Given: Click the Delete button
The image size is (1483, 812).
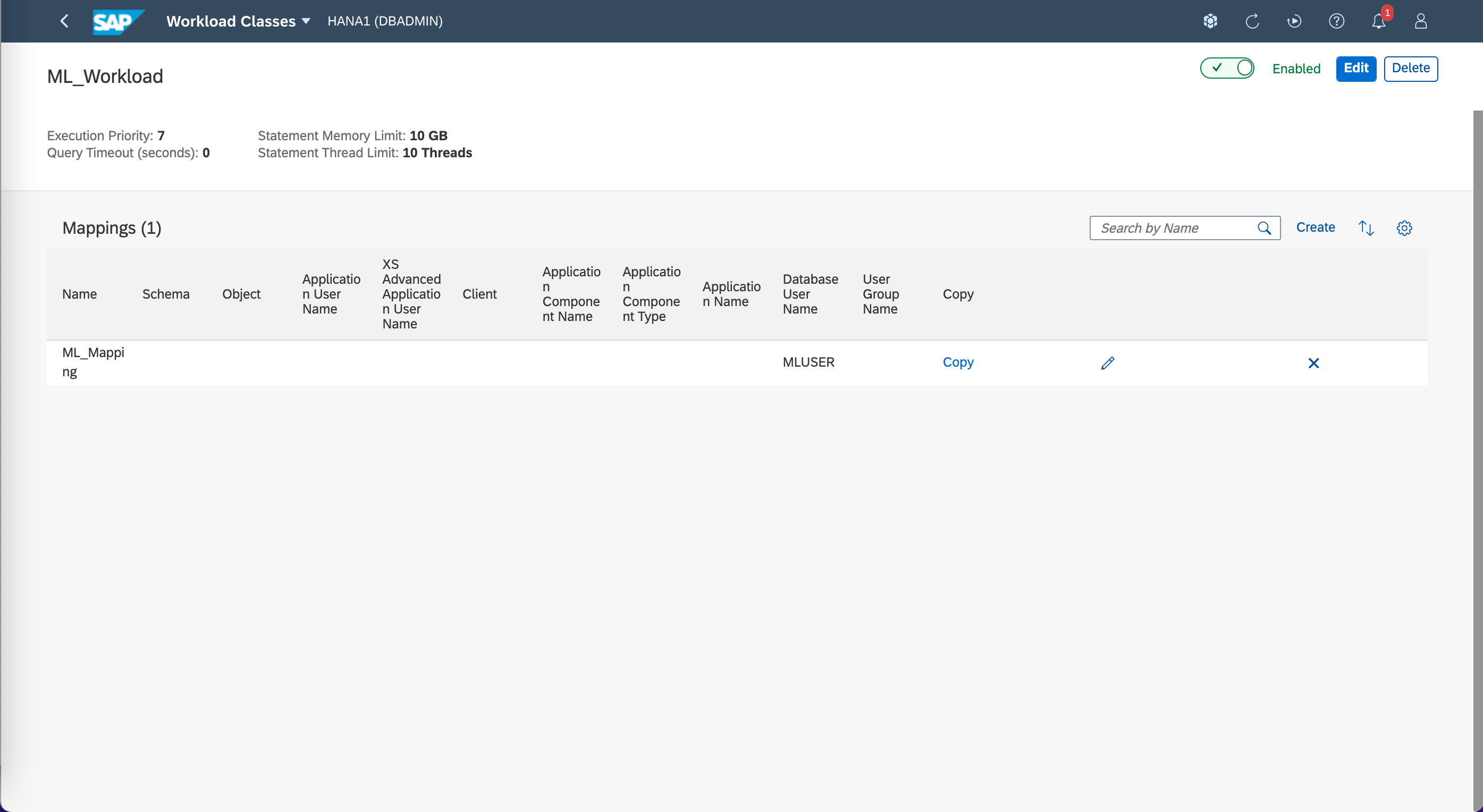Looking at the screenshot, I should point(1411,69).
